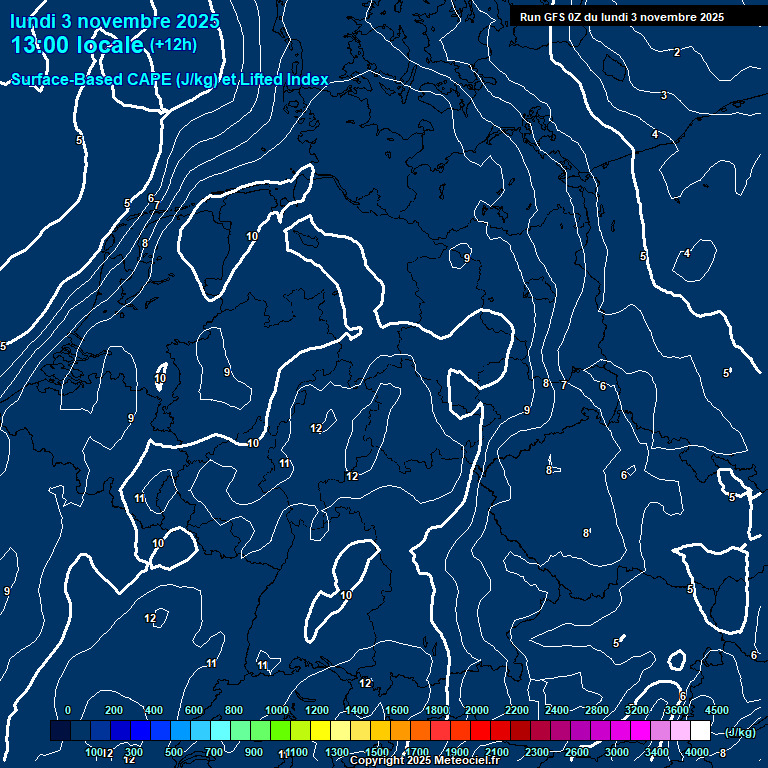Click the '1500' legend label
768x768 pixels.
coord(377,752)
